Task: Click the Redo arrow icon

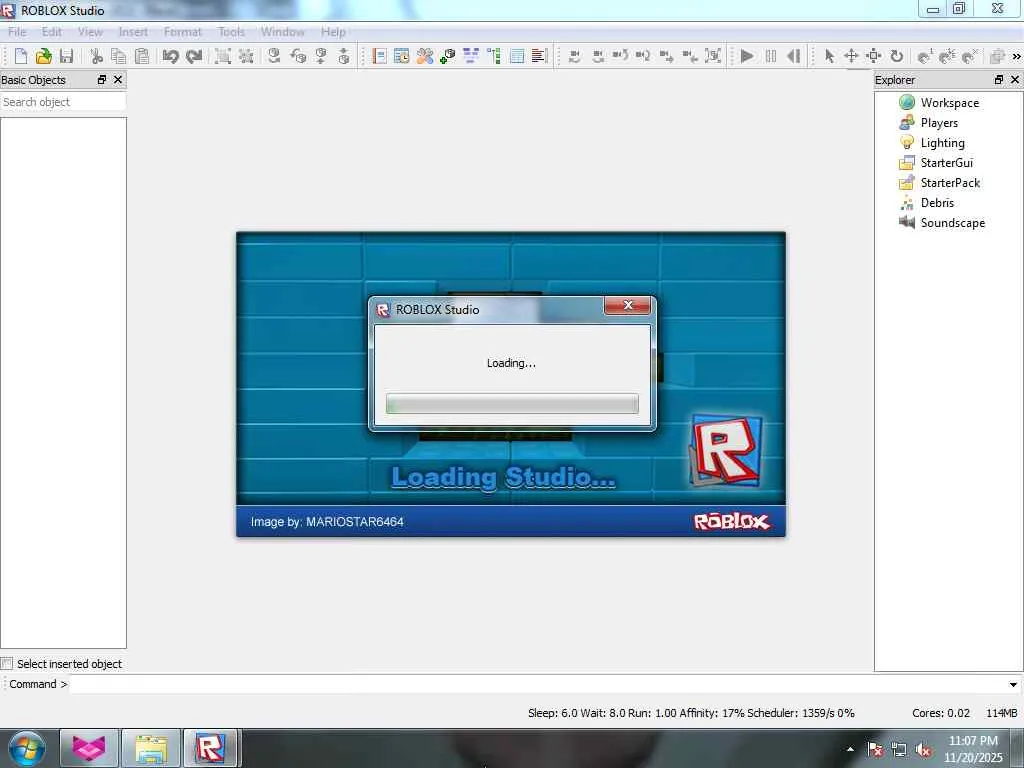Action: (x=193, y=56)
